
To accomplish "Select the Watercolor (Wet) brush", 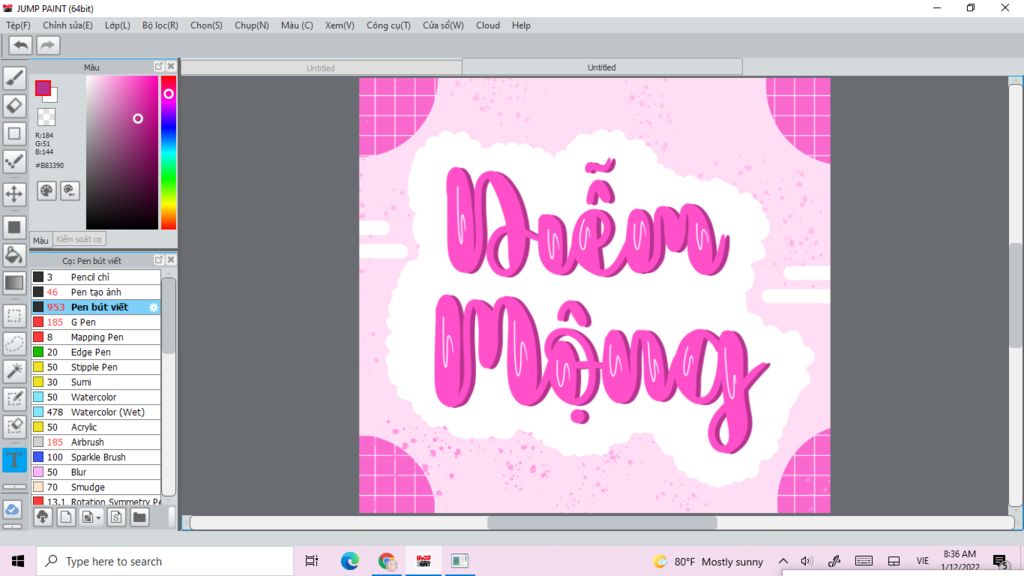I will pyautogui.click(x=96, y=412).
